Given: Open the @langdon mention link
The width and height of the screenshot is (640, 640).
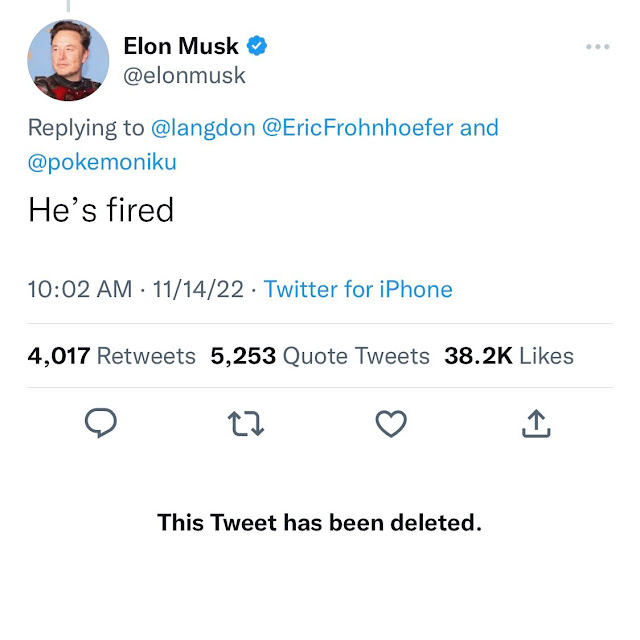Looking at the screenshot, I should point(202,128).
